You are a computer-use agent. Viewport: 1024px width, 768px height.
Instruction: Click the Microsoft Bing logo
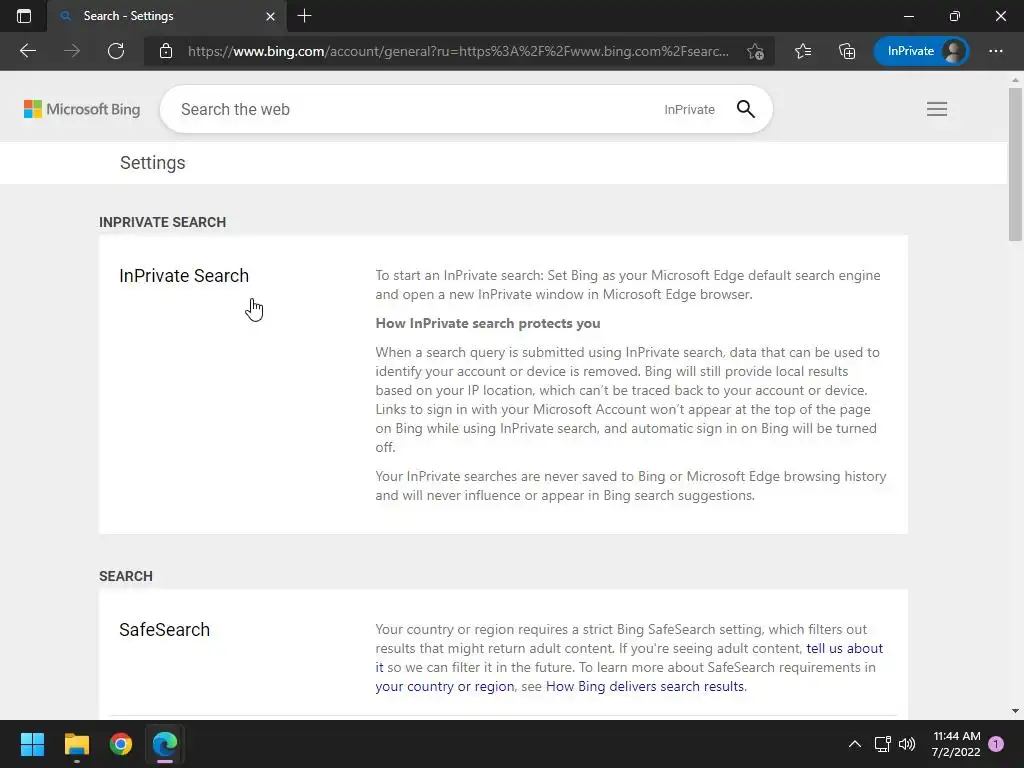coord(82,109)
